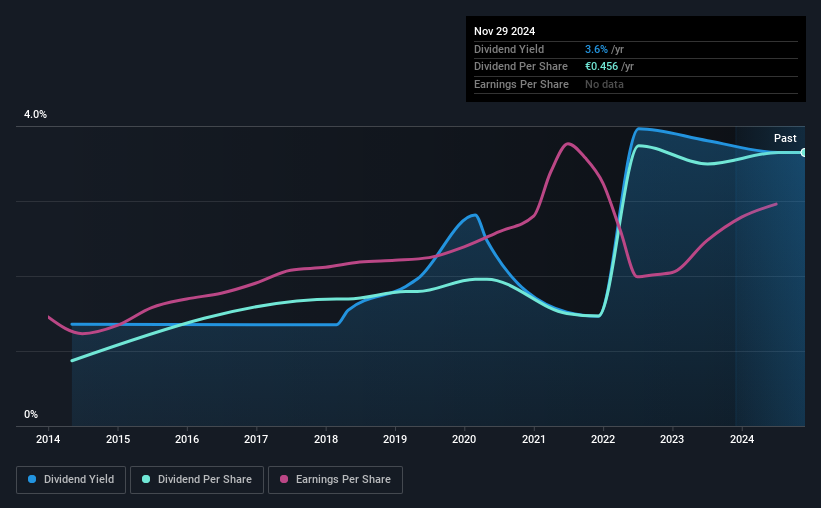
Task: Click the pink Earnings Per Share legend dot
Action: point(284,479)
